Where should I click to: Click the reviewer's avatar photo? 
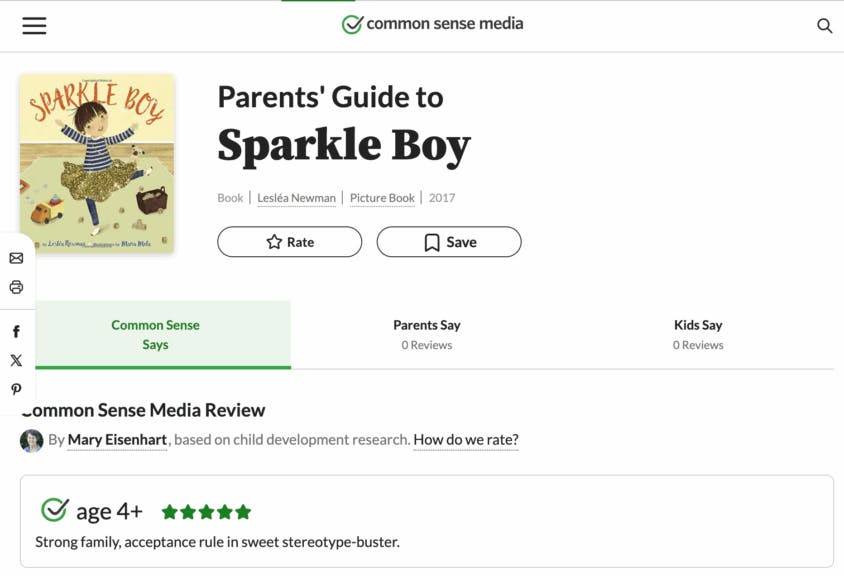pos(32,440)
